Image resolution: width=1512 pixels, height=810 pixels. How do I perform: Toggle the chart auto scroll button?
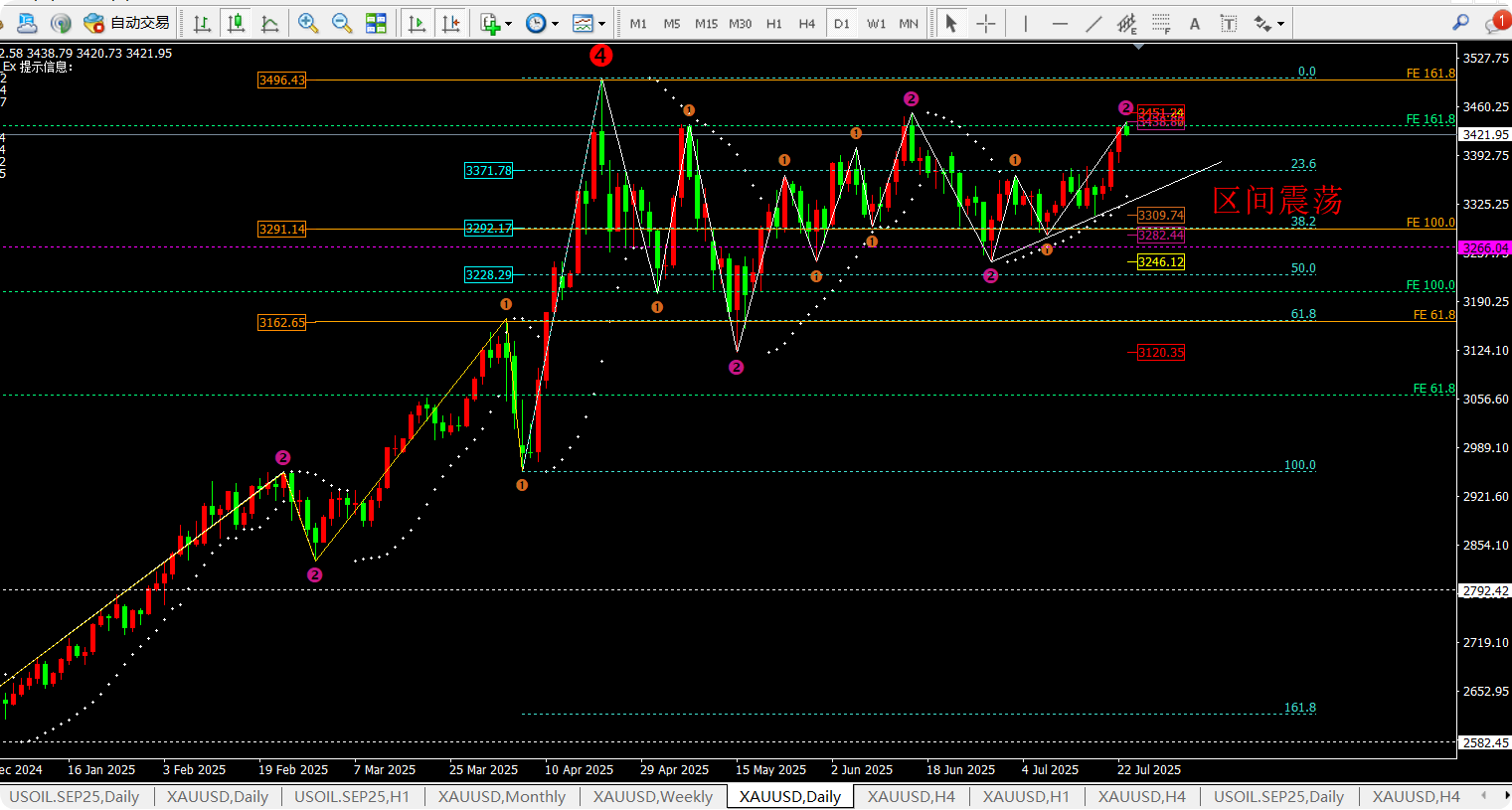(x=418, y=23)
